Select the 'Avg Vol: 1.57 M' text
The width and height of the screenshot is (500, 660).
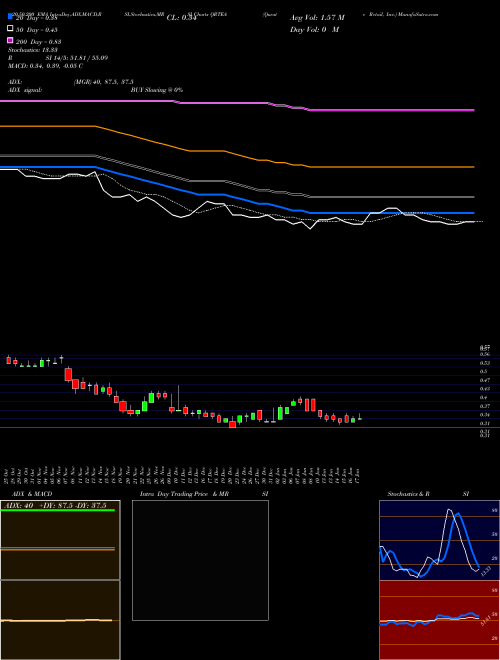(x=317, y=18)
